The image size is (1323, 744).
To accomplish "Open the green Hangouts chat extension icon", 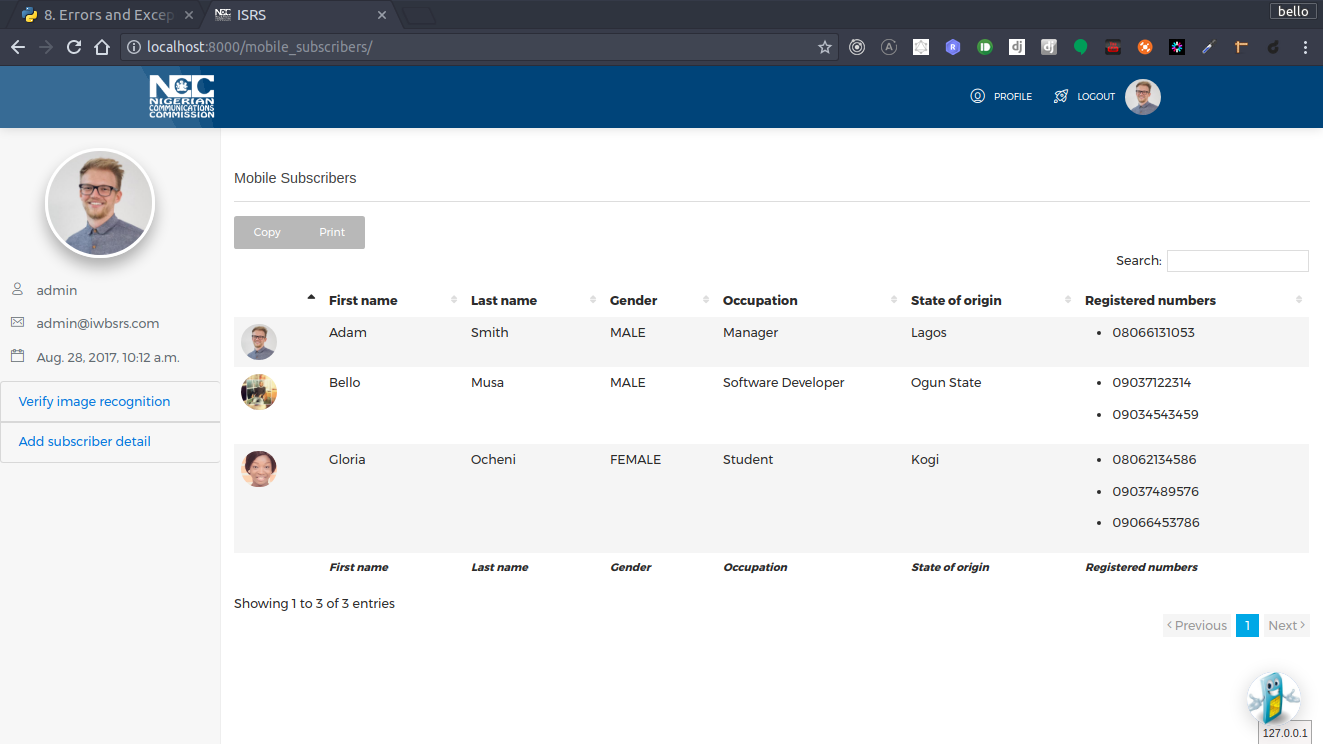I will pos(1081,47).
